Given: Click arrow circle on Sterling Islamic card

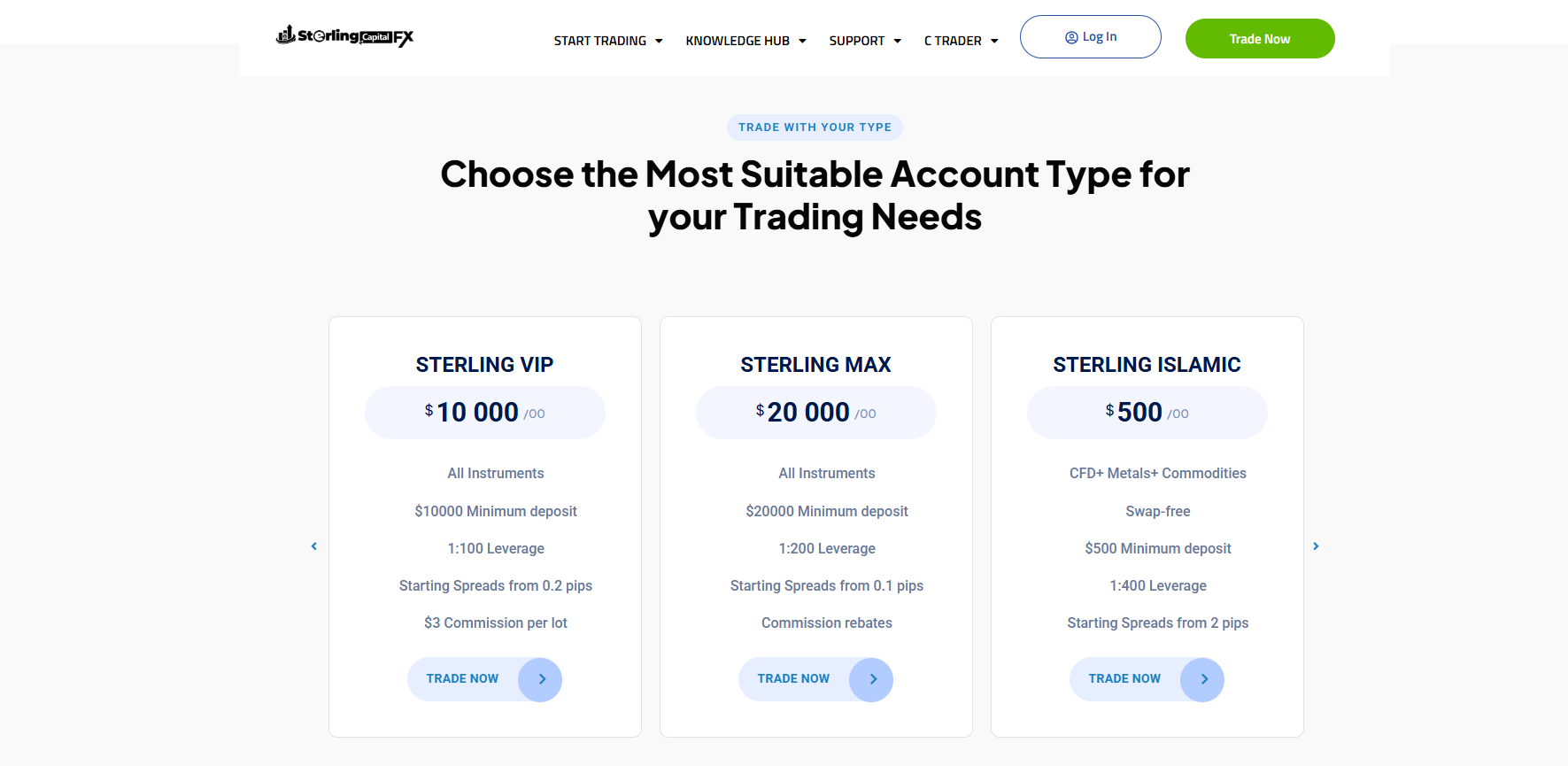Looking at the screenshot, I should (x=1202, y=679).
